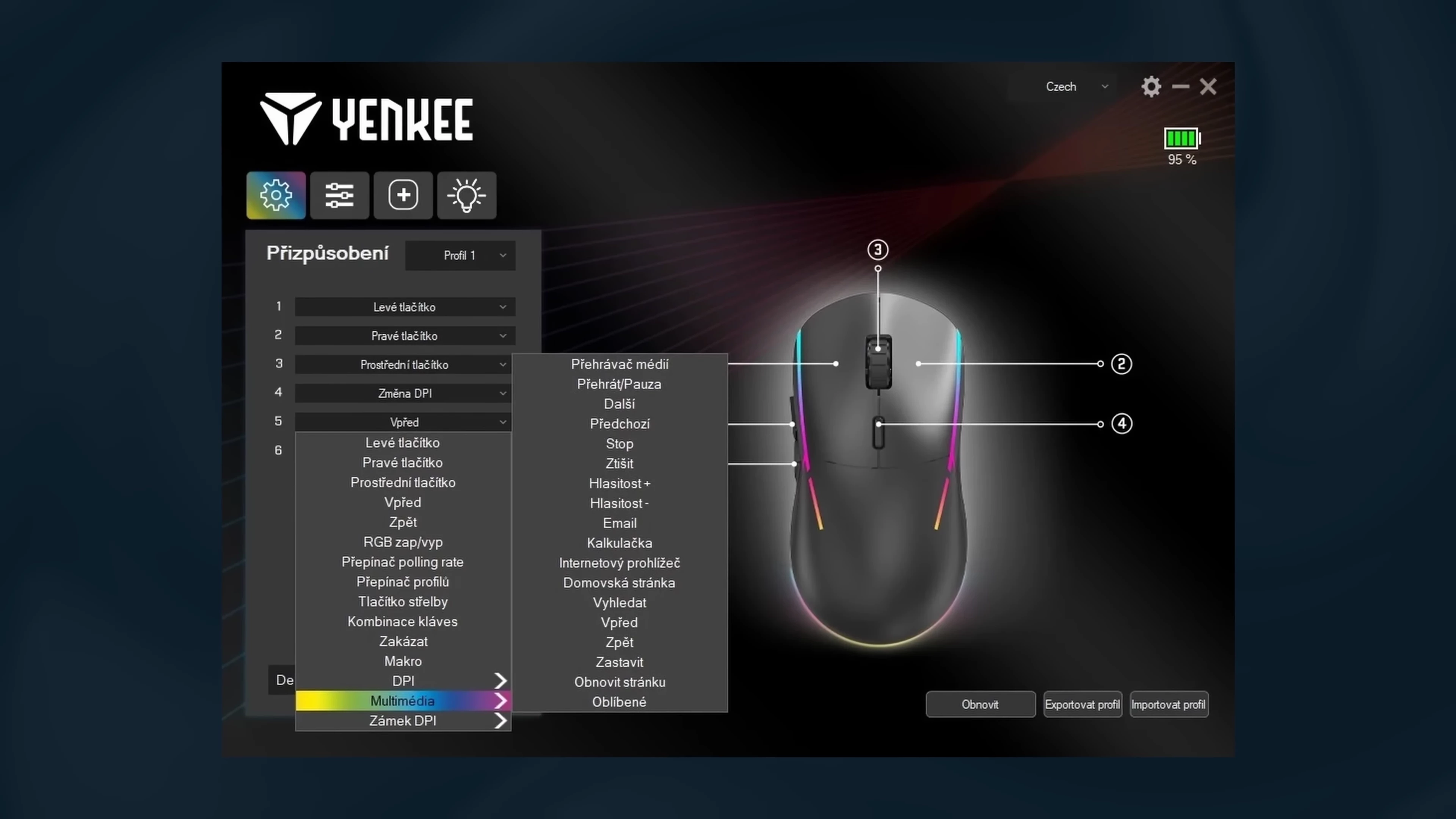
Task: Pick Kalkulačka from the multimedia list
Action: 619,543
